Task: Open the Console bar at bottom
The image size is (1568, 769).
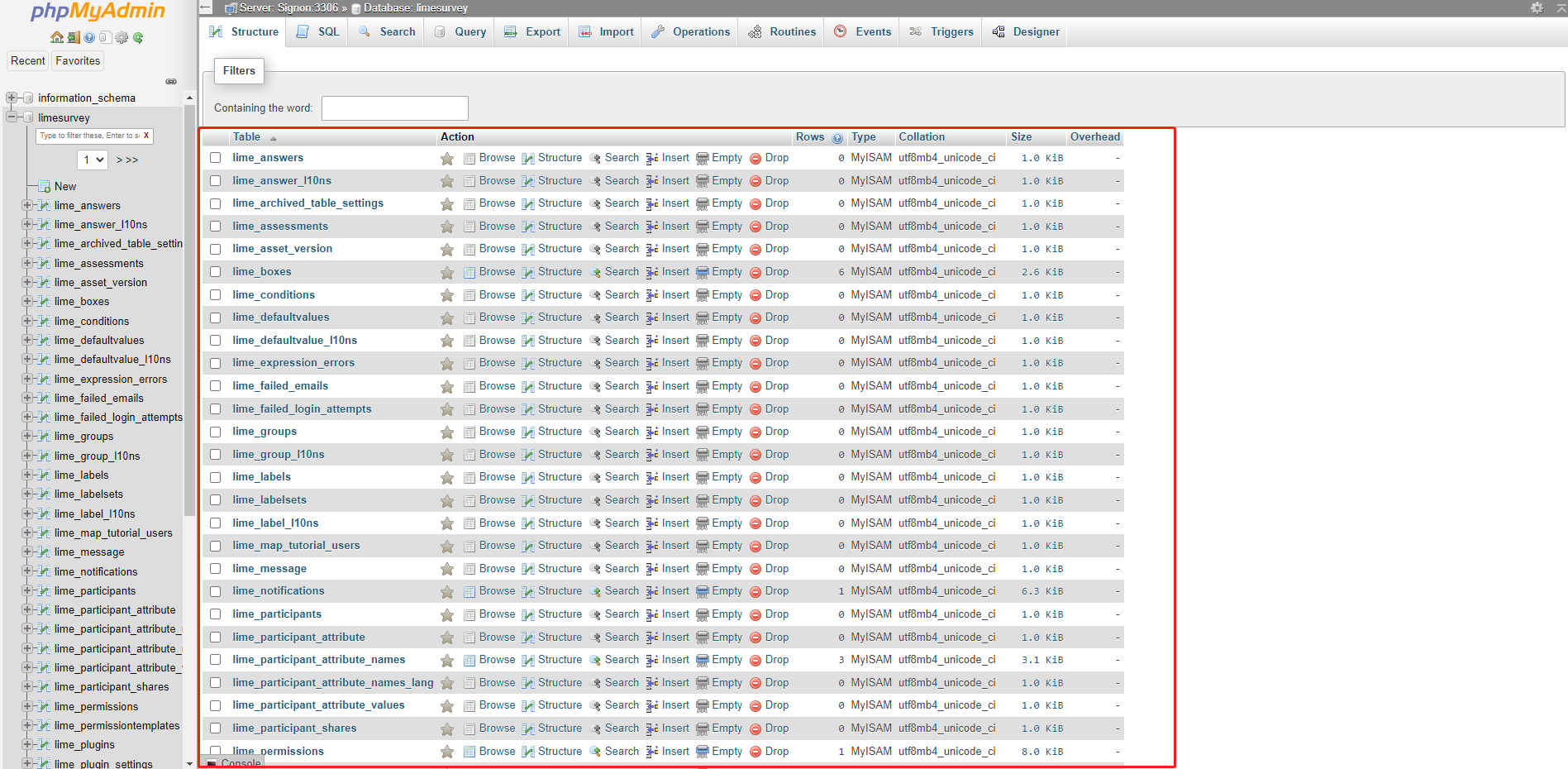Action: (234, 763)
